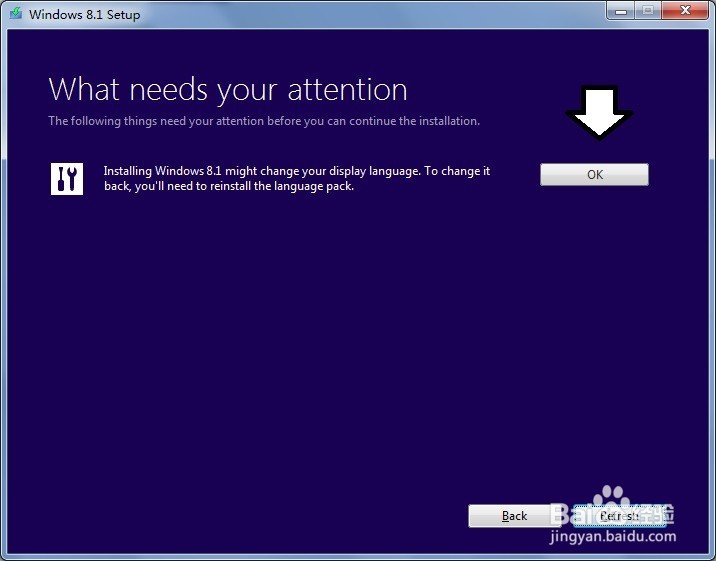The height and width of the screenshot is (561, 716).
Task: Select text 'Installing Windows 8.1 might change your display language'
Action: (261, 171)
